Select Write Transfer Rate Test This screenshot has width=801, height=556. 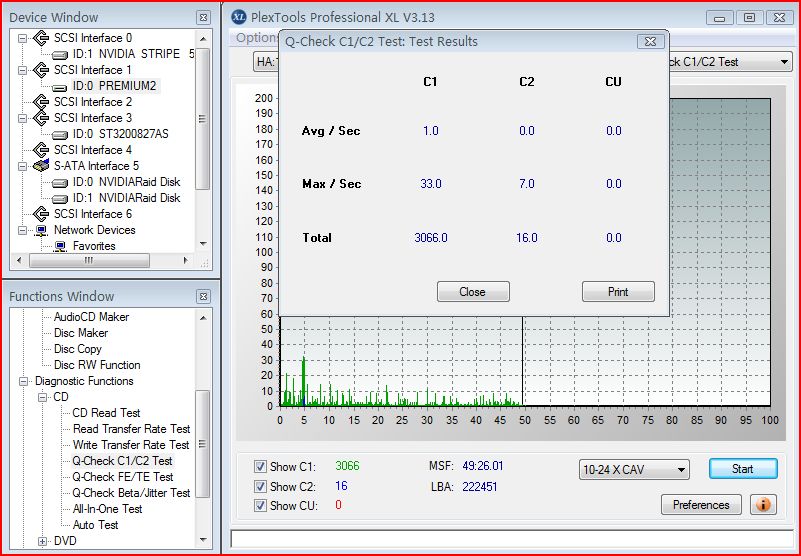(x=131, y=445)
